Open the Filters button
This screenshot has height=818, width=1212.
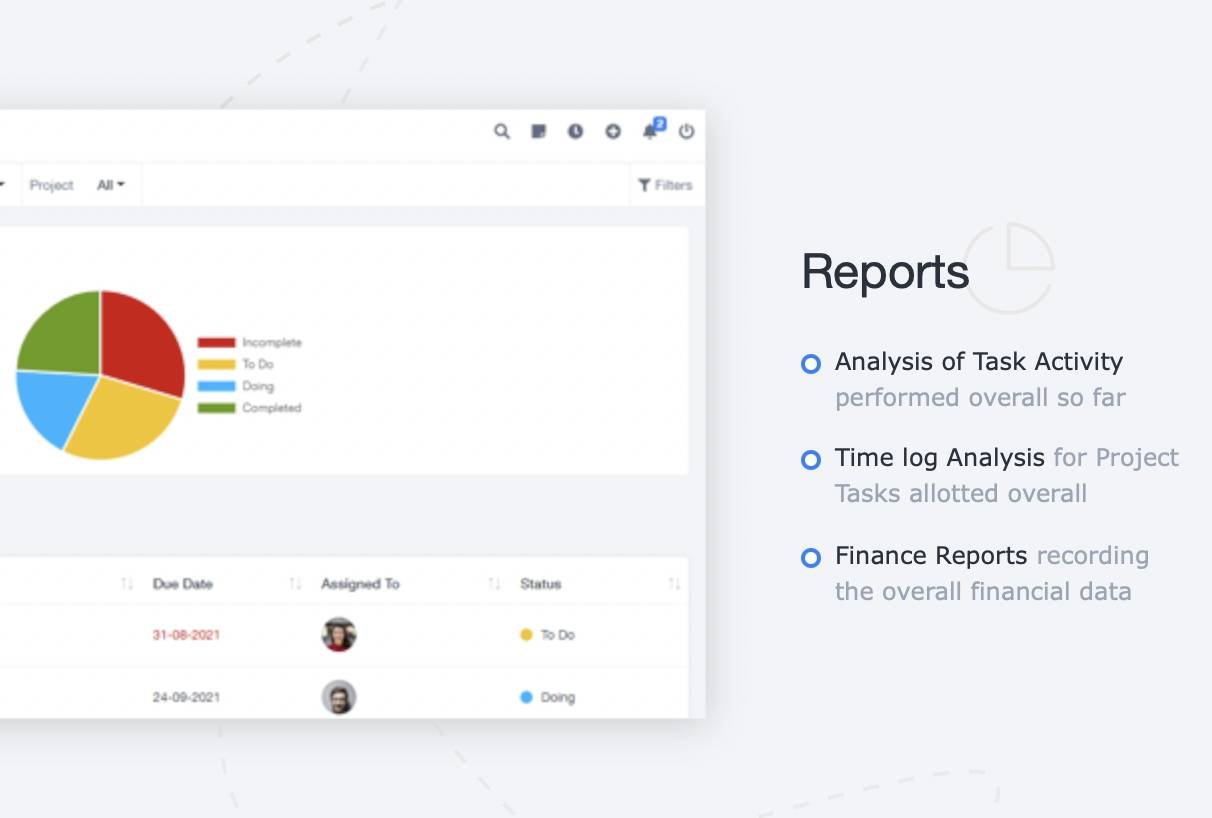coord(665,185)
